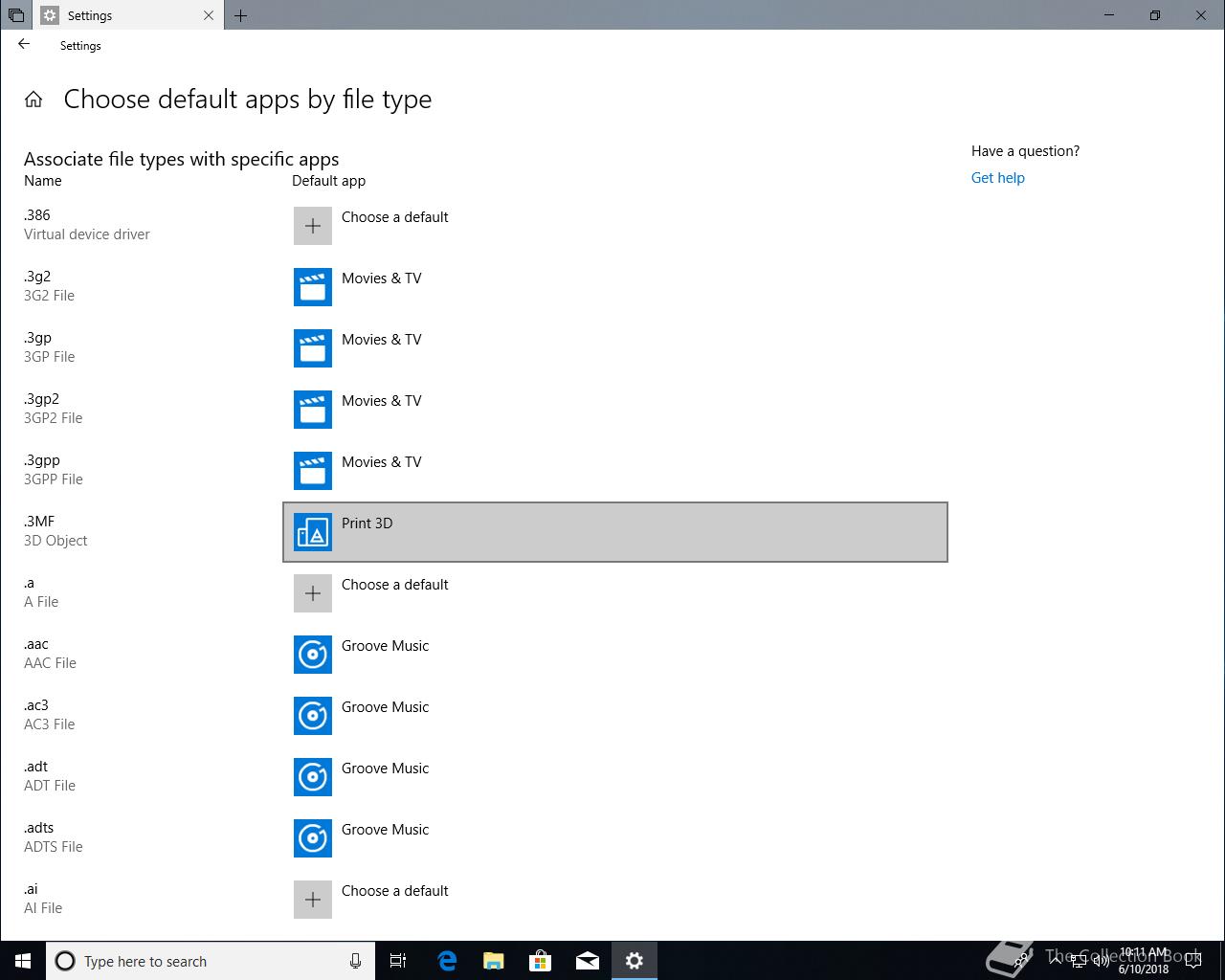Click the Movies & TV icon for .3gp

click(x=312, y=348)
